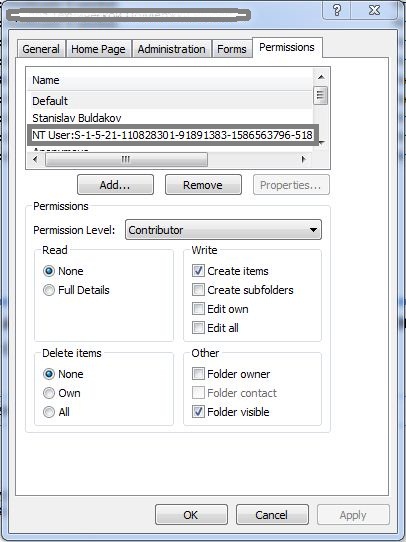406x542 pixels.
Task: Open the Administration tab
Action: coord(171,49)
